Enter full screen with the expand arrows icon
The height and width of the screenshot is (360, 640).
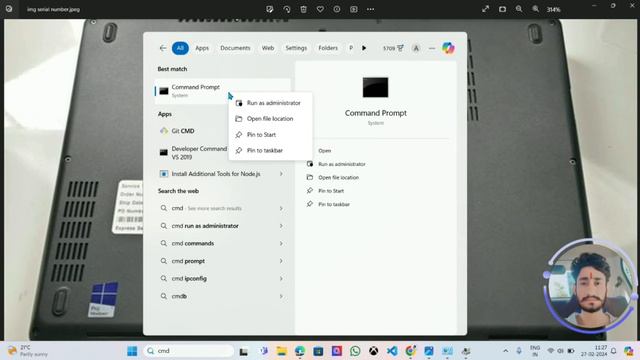(x=485, y=9)
